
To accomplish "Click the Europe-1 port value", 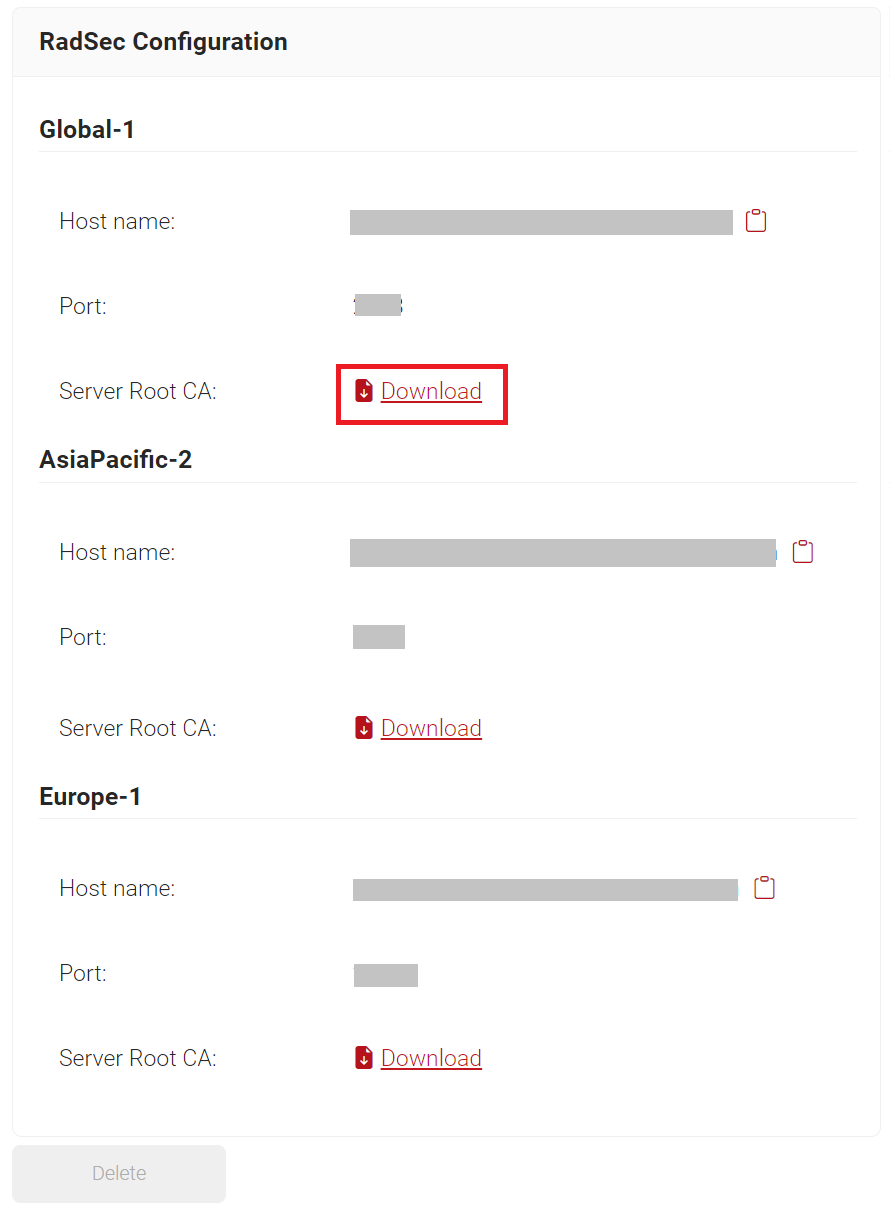I will click(x=386, y=975).
